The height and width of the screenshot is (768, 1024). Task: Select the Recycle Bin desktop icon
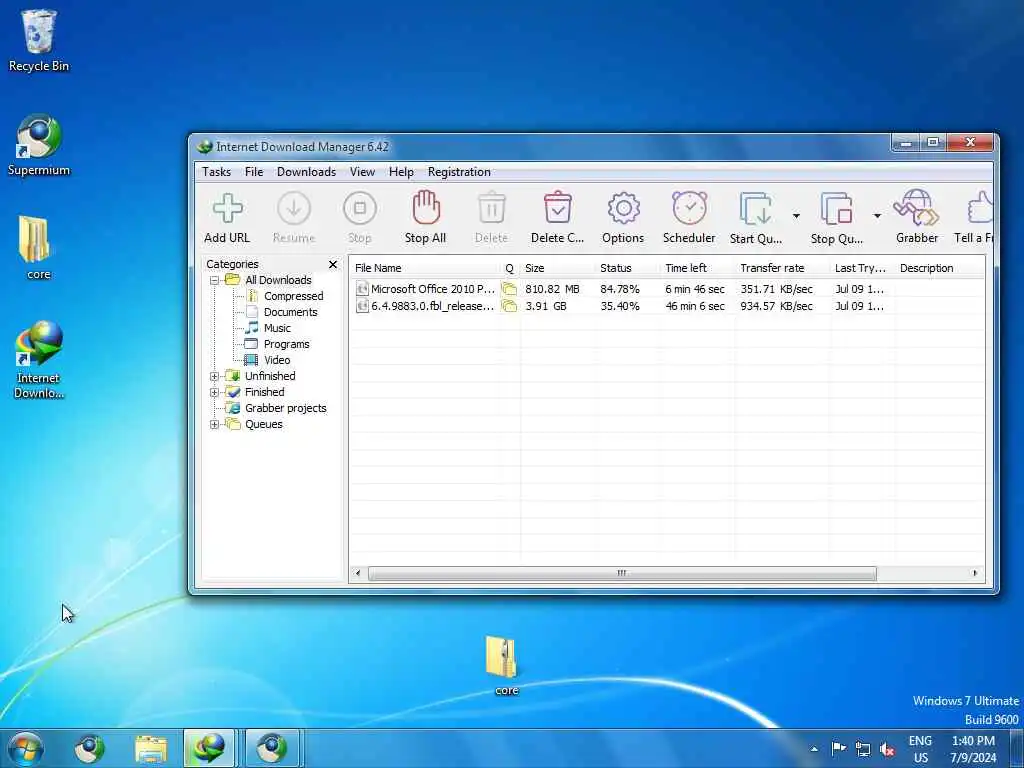coord(39,40)
